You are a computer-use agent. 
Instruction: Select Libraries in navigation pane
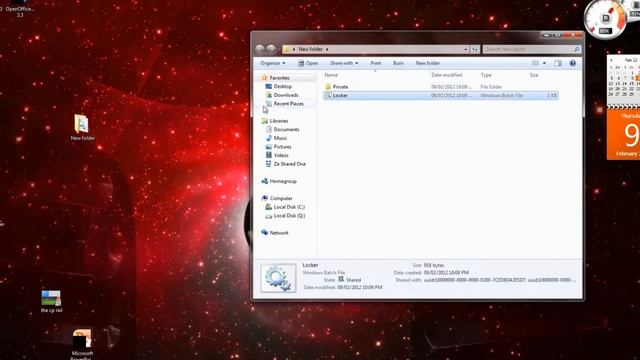(x=279, y=121)
